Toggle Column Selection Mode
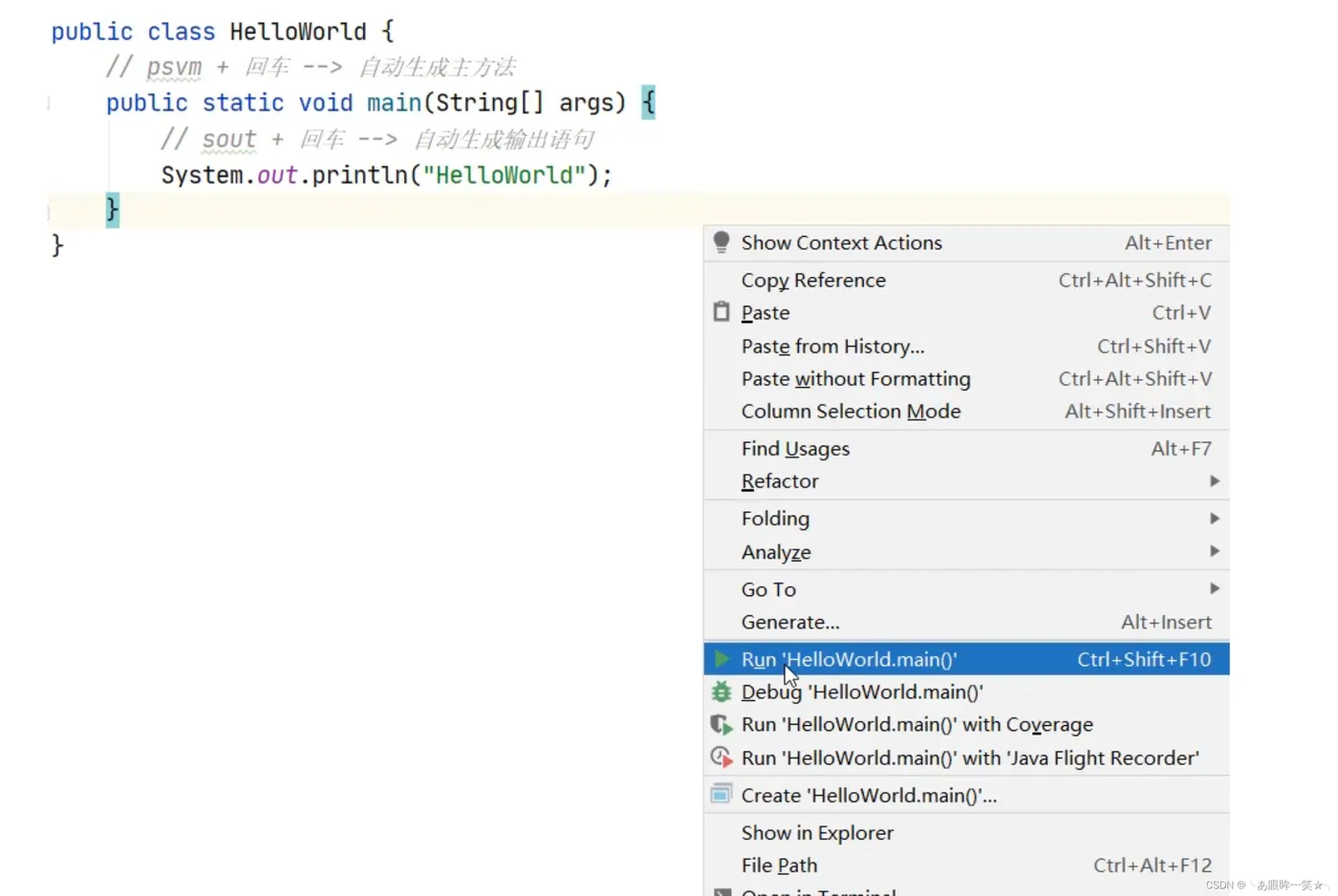The image size is (1338, 896). pyautogui.click(x=966, y=411)
